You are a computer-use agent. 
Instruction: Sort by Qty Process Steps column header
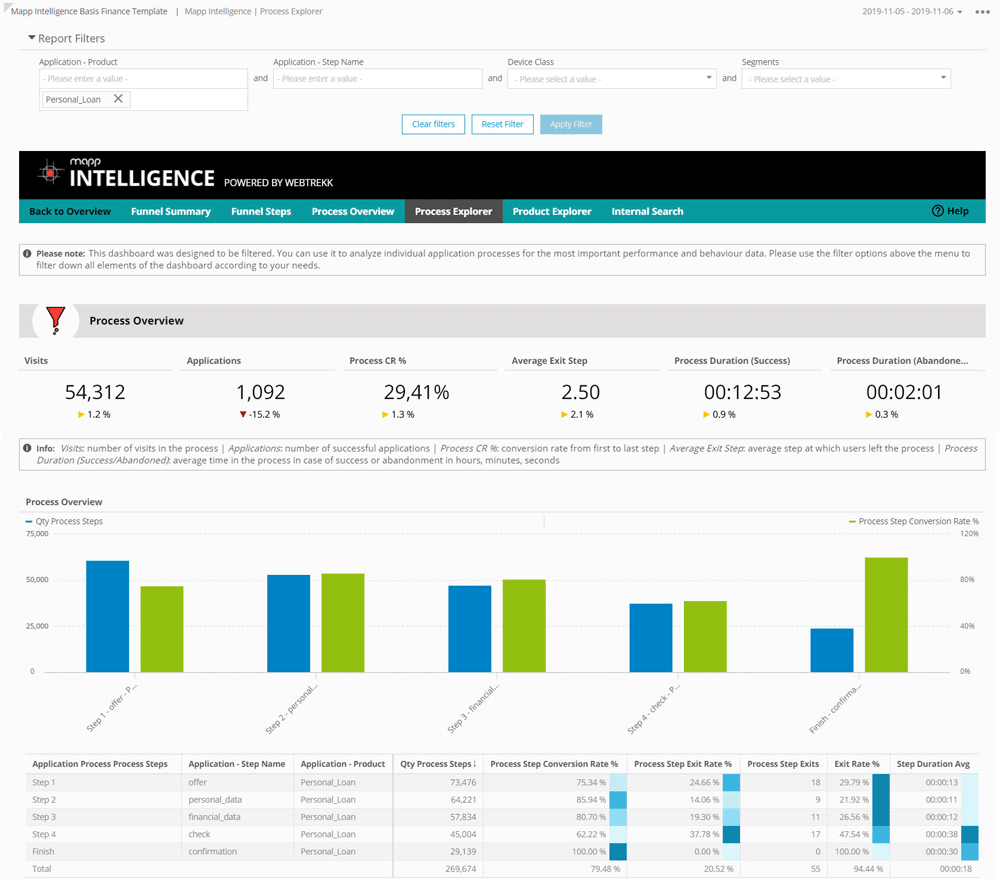click(x=437, y=764)
